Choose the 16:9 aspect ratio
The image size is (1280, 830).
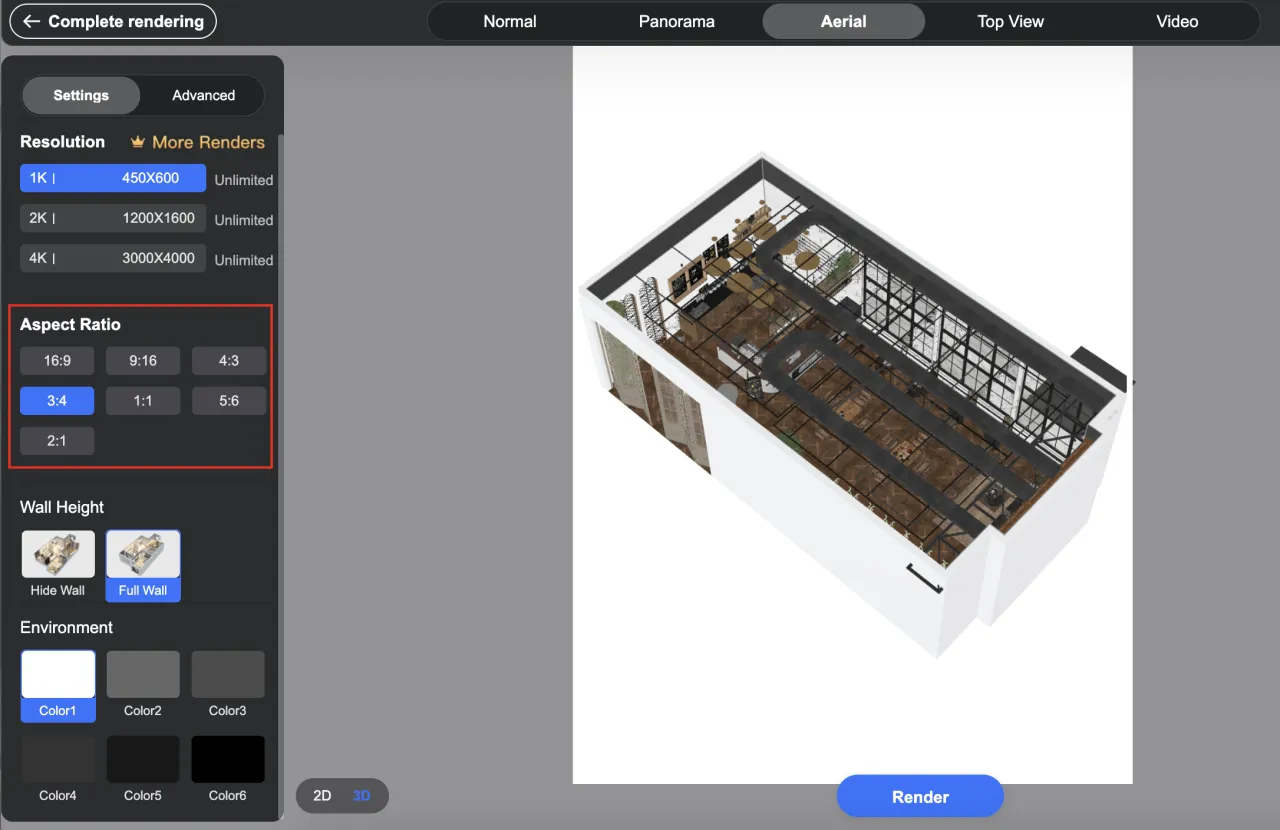(x=57, y=361)
